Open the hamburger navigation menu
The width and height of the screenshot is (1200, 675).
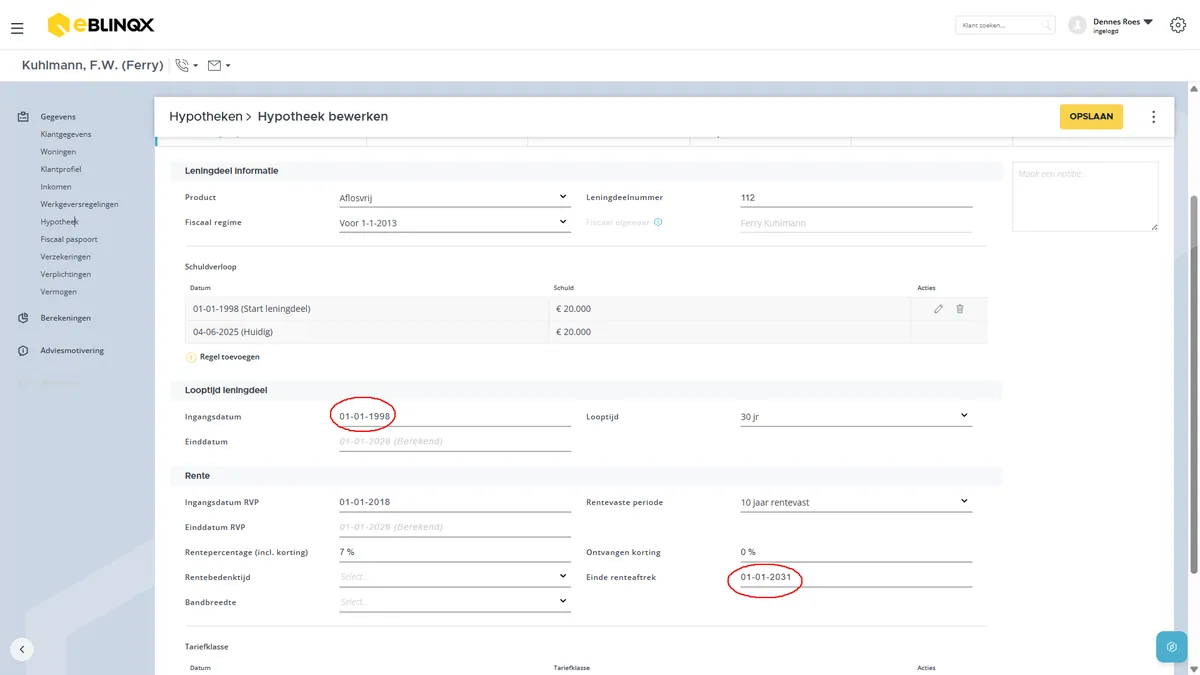coord(17,28)
